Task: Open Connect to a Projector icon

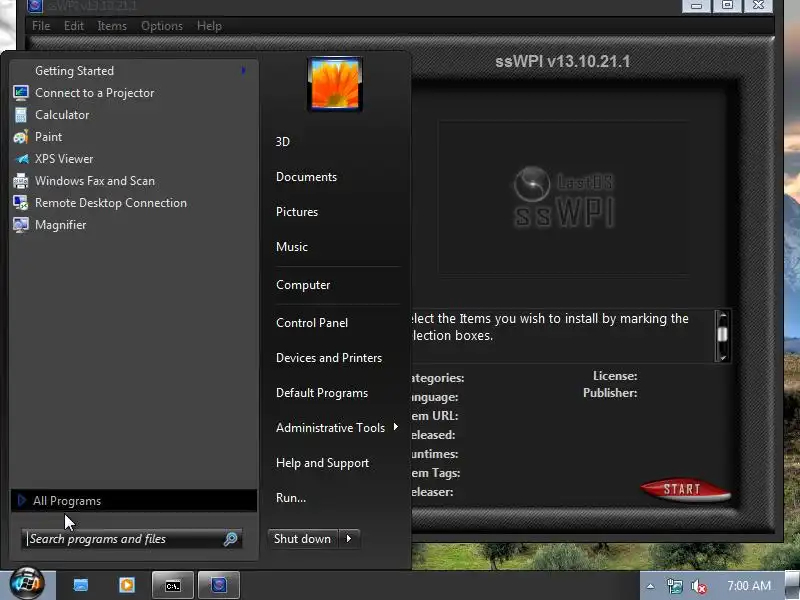Action: click(x=21, y=93)
